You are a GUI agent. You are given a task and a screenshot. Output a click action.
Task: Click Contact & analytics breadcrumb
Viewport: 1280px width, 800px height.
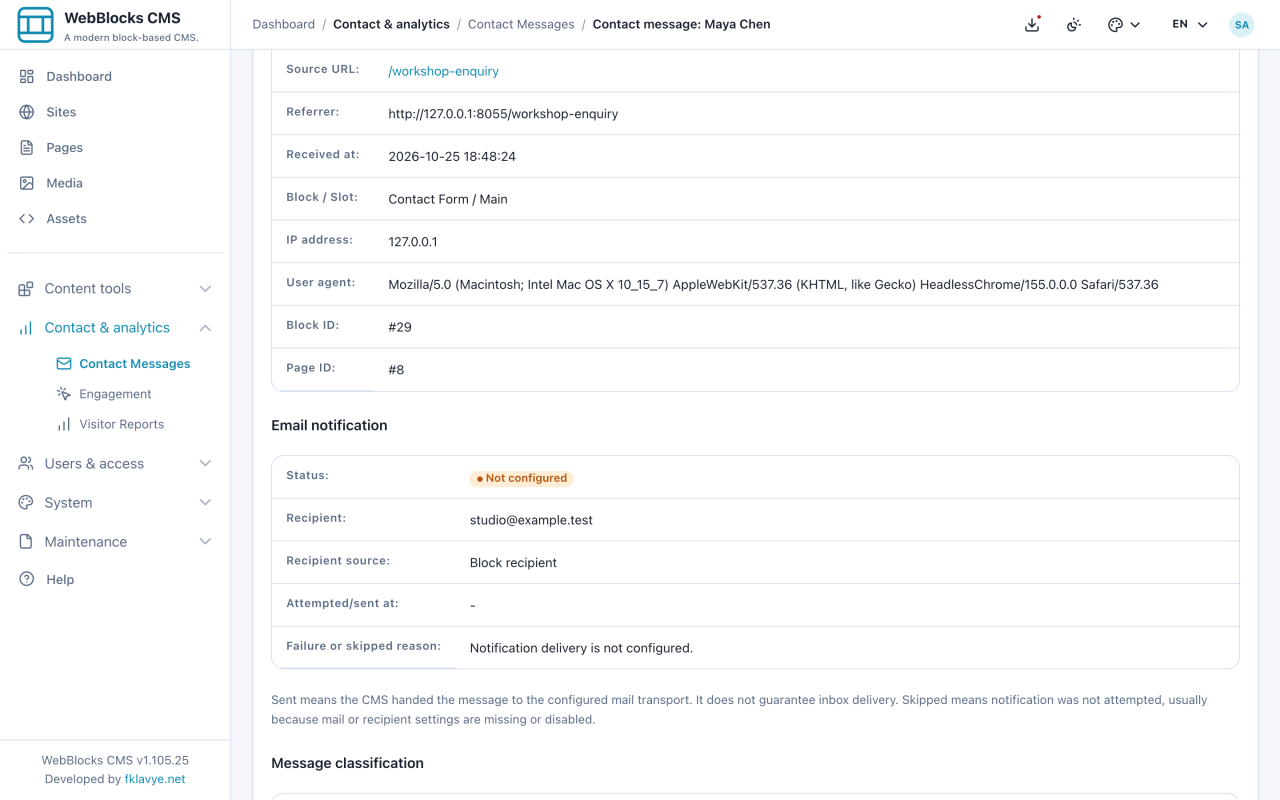[391, 24]
